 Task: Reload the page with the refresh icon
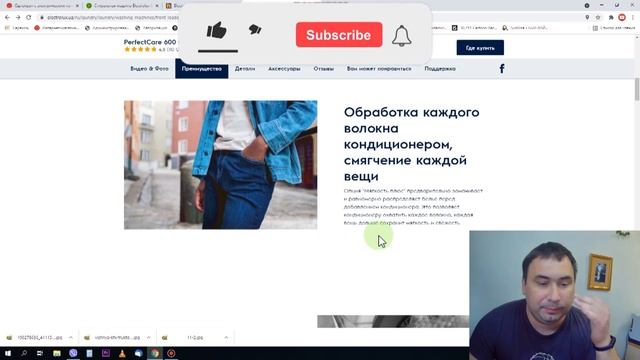click(x=29, y=18)
